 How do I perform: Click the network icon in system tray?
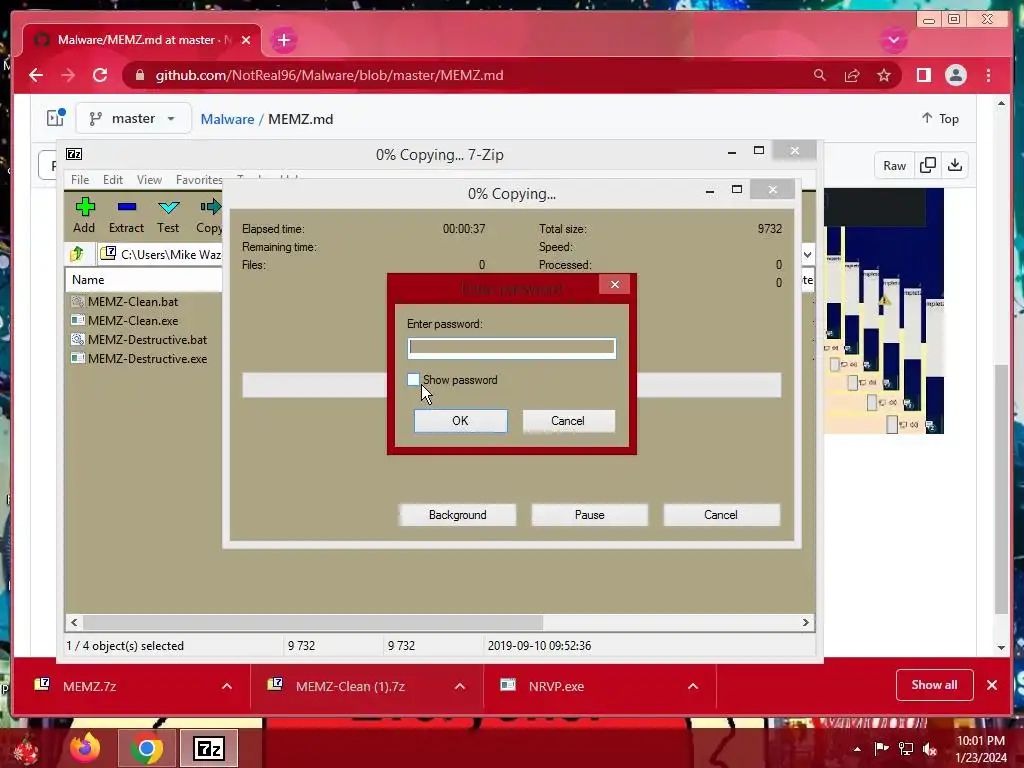(906, 748)
